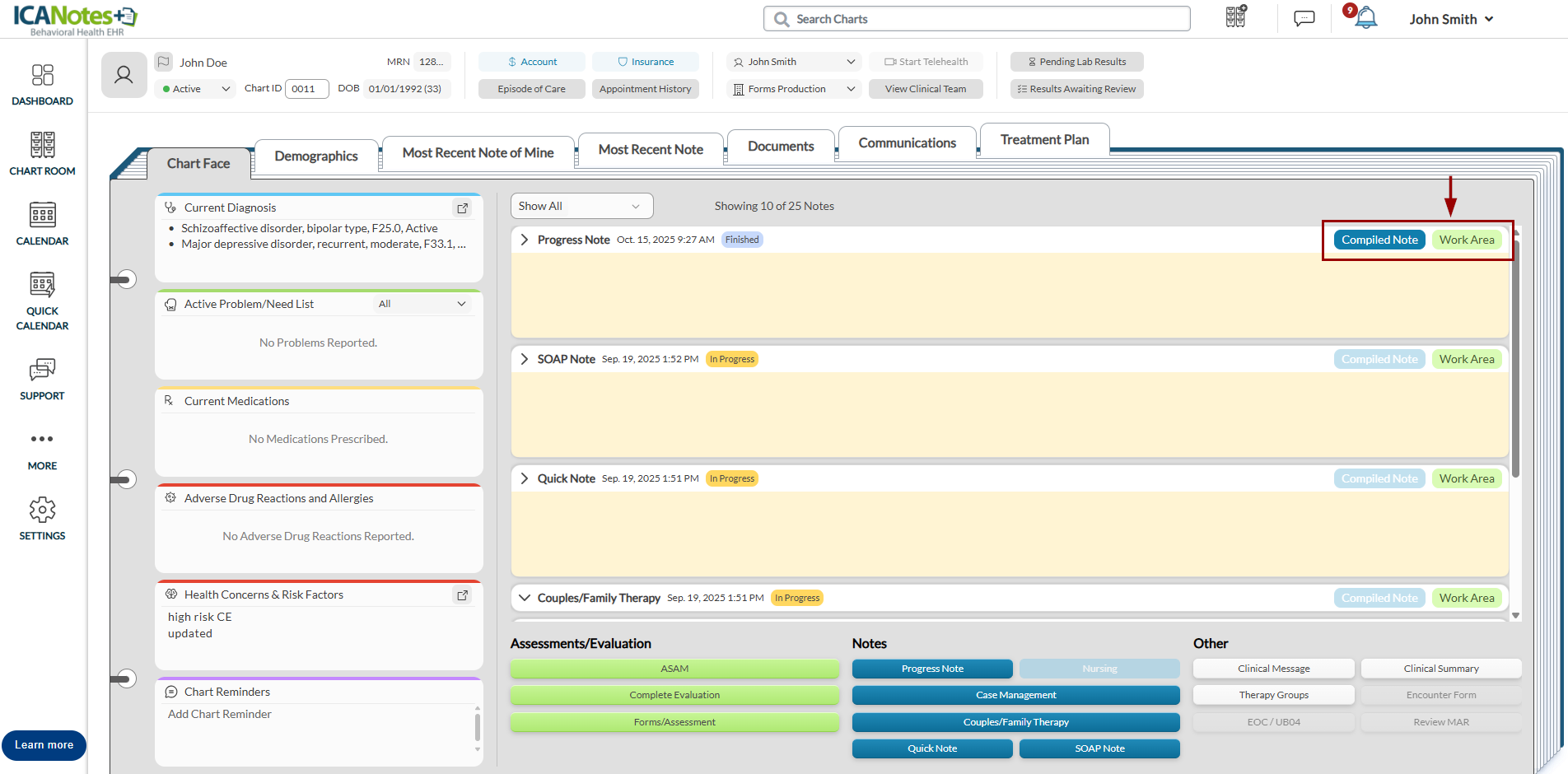Open the Show All notes filter dropdown
The width and height of the screenshot is (1568, 774).
581,206
